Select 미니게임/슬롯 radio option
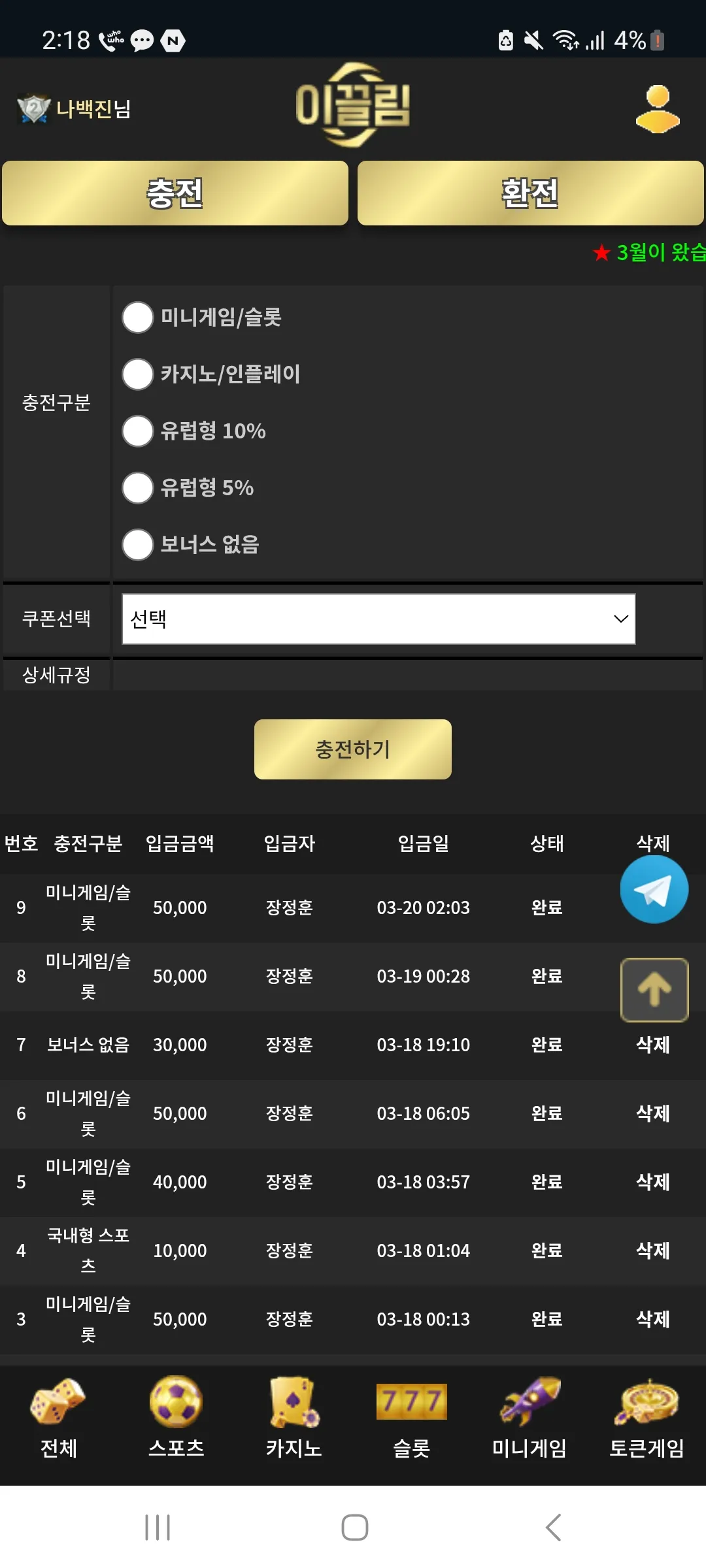Viewport: 706px width, 1568px height. point(138,317)
